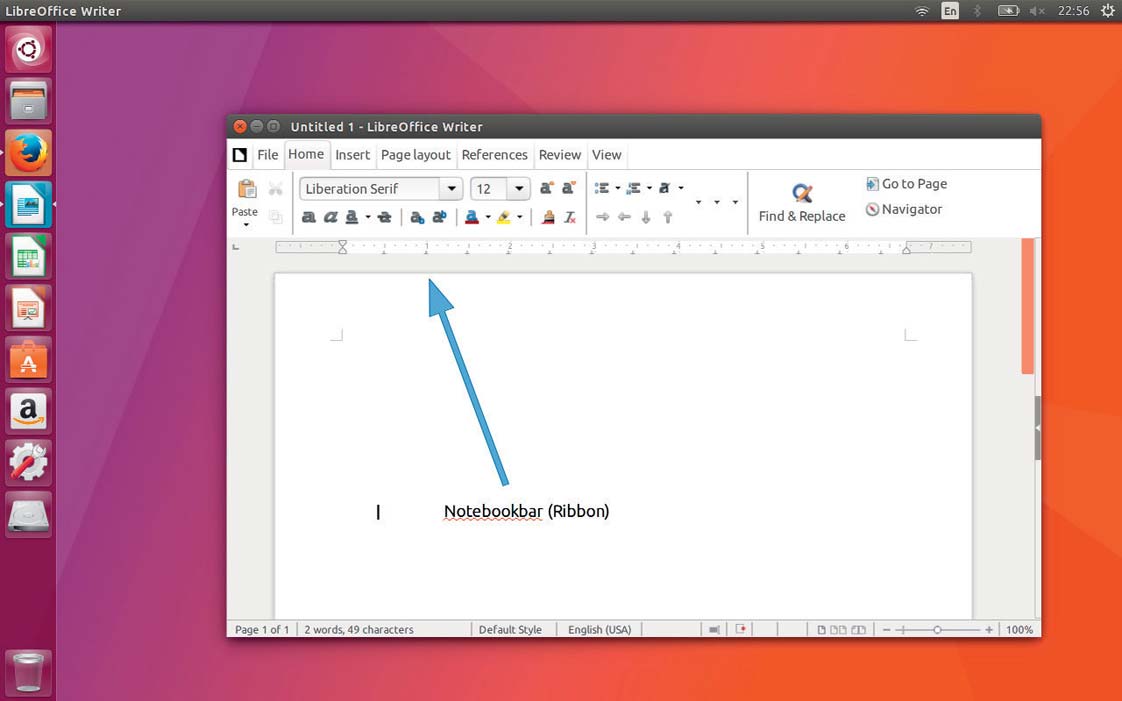The image size is (1122, 701).
Task: Click English (USA) language in status bar
Action: 600,629
